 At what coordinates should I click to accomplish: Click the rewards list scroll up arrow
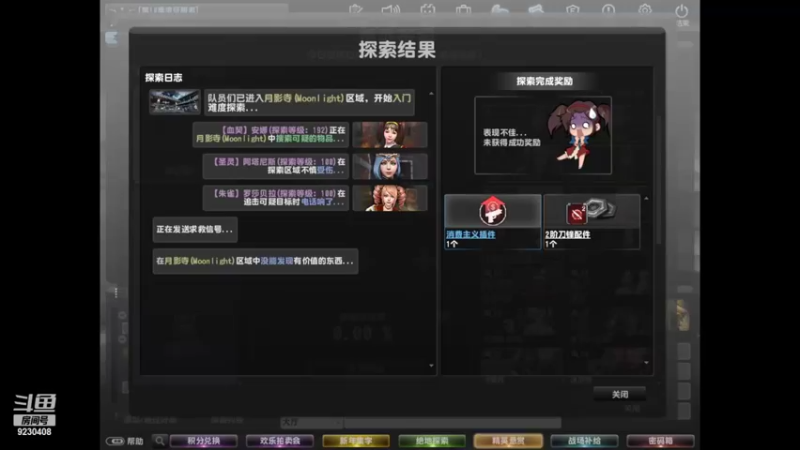point(646,198)
